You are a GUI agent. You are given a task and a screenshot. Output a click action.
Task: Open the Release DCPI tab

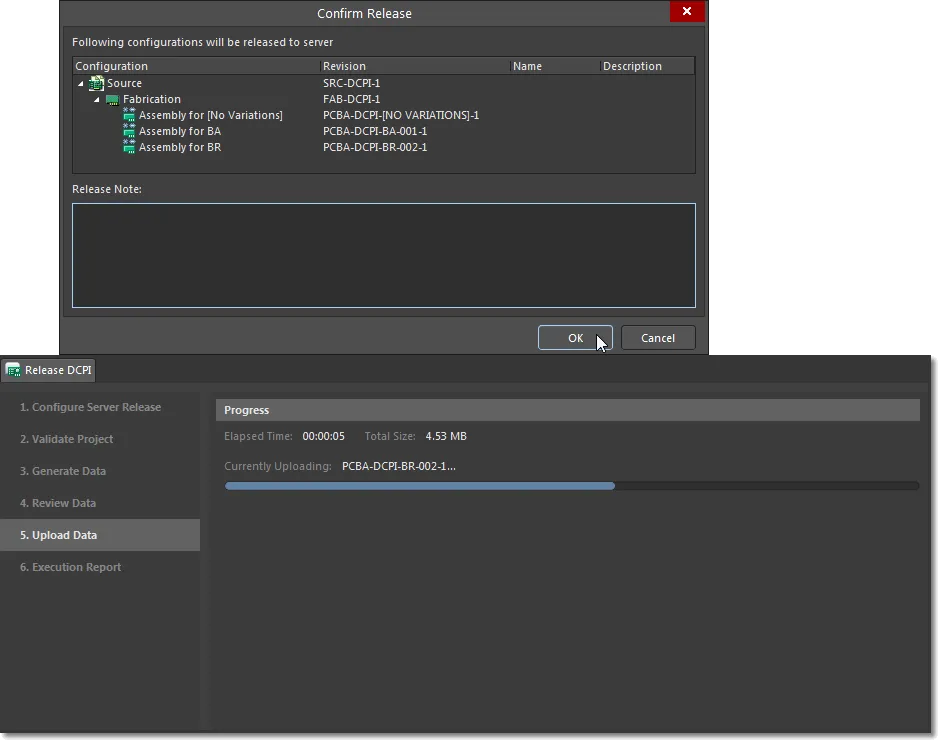[48, 370]
